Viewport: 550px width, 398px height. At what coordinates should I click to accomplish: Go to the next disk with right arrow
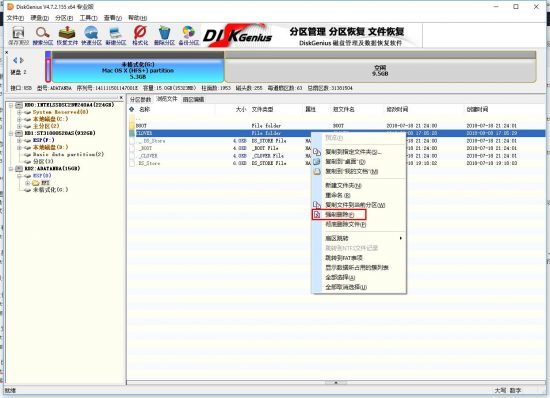tap(22, 60)
